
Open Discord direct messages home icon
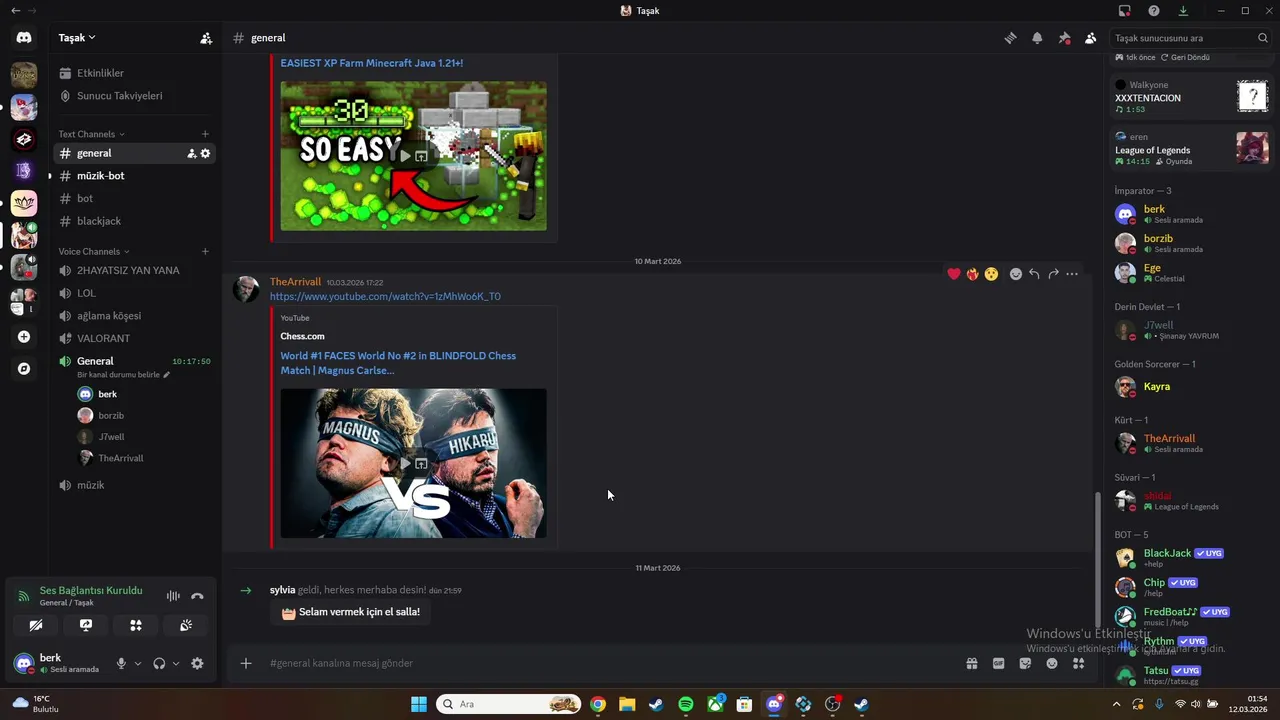click(24, 38)
